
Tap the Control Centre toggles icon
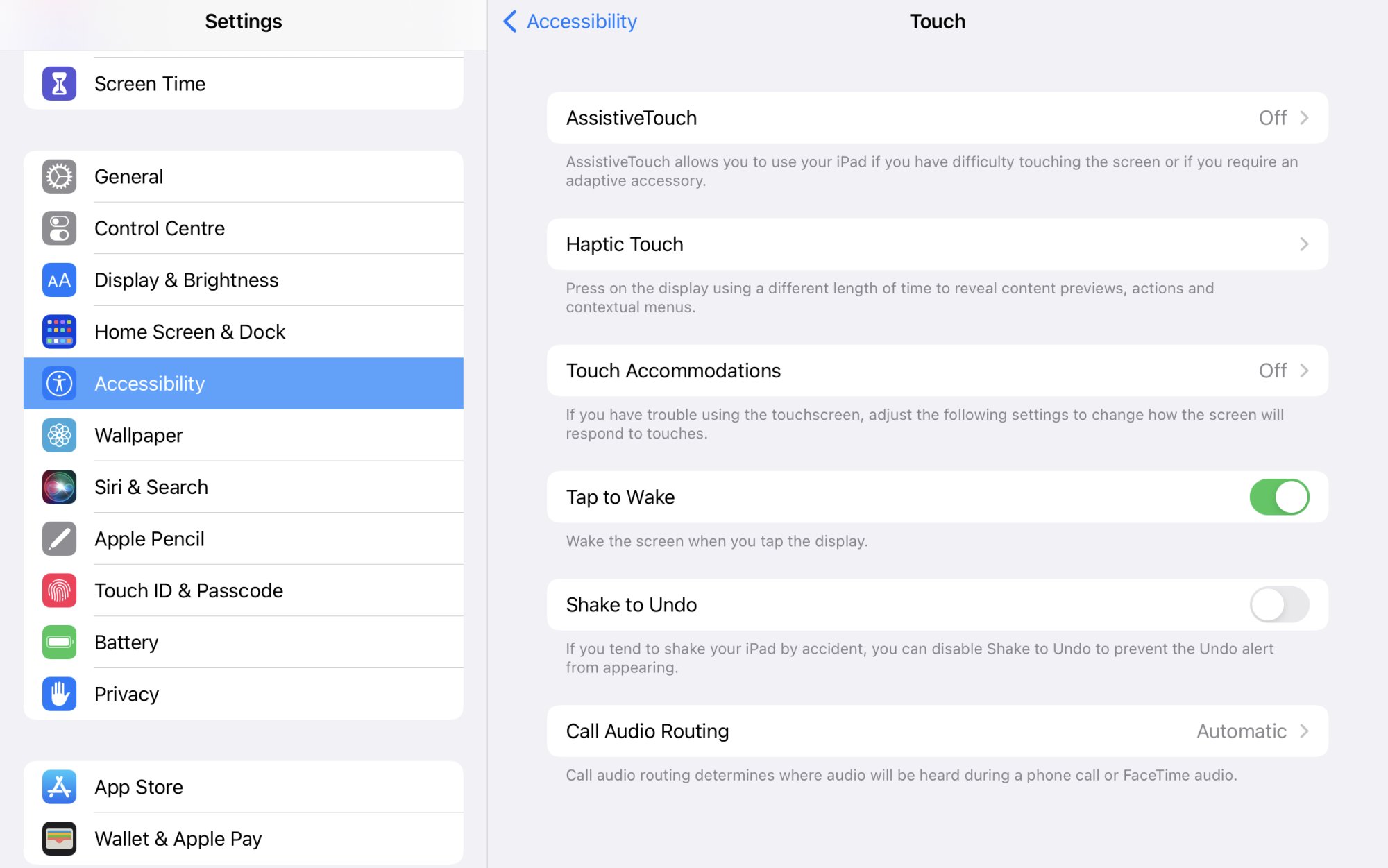59,228
